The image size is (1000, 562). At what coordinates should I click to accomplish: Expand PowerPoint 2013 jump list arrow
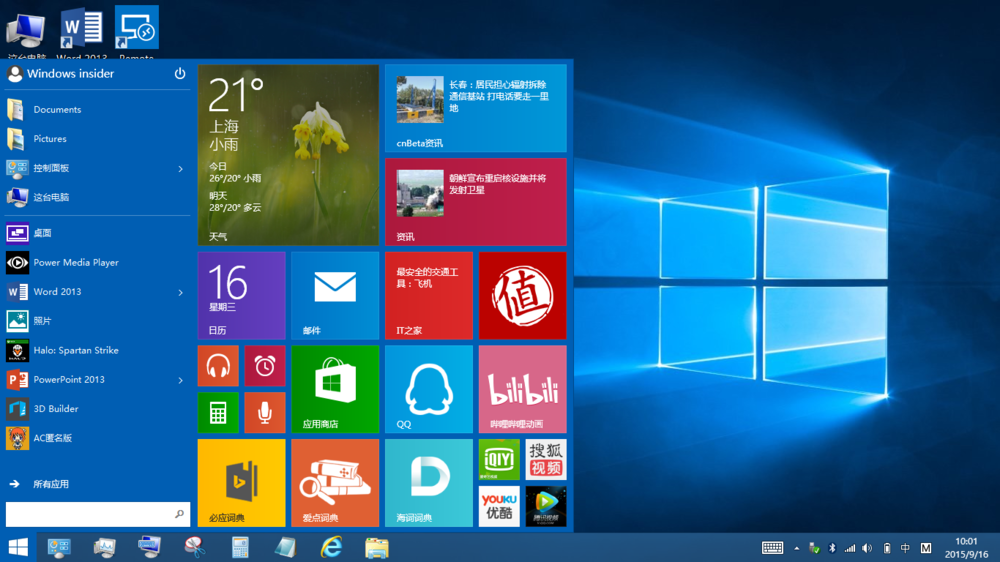pos(180,380)
